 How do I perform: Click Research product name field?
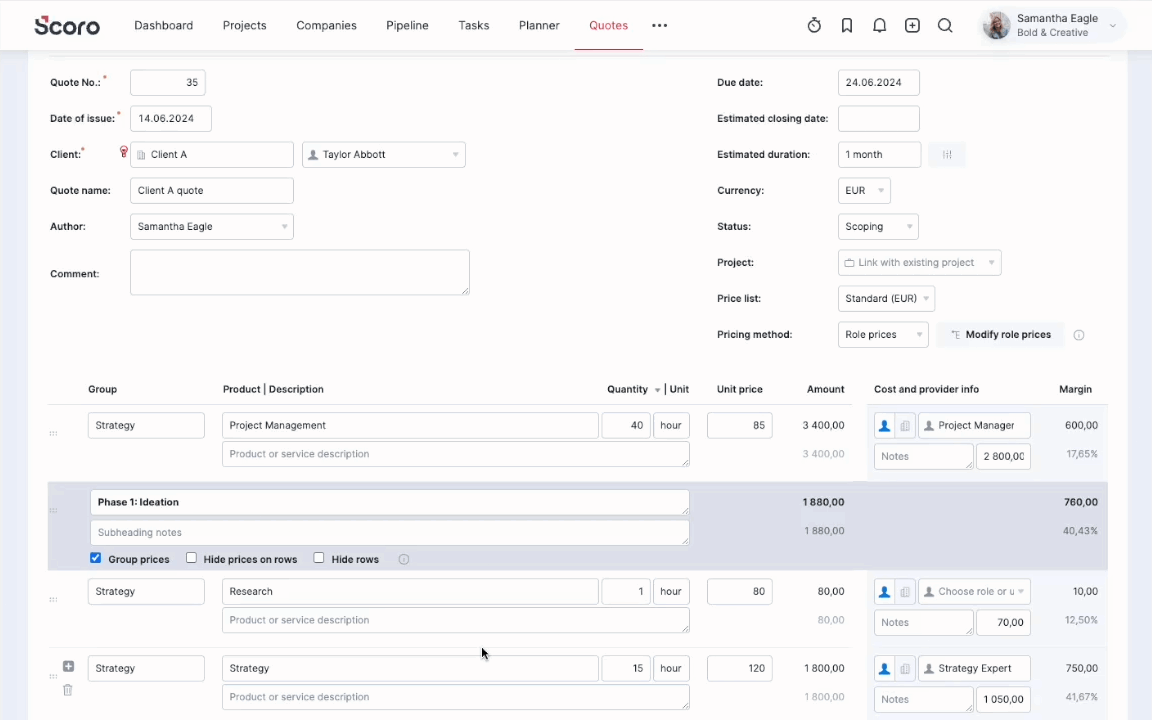410,591
